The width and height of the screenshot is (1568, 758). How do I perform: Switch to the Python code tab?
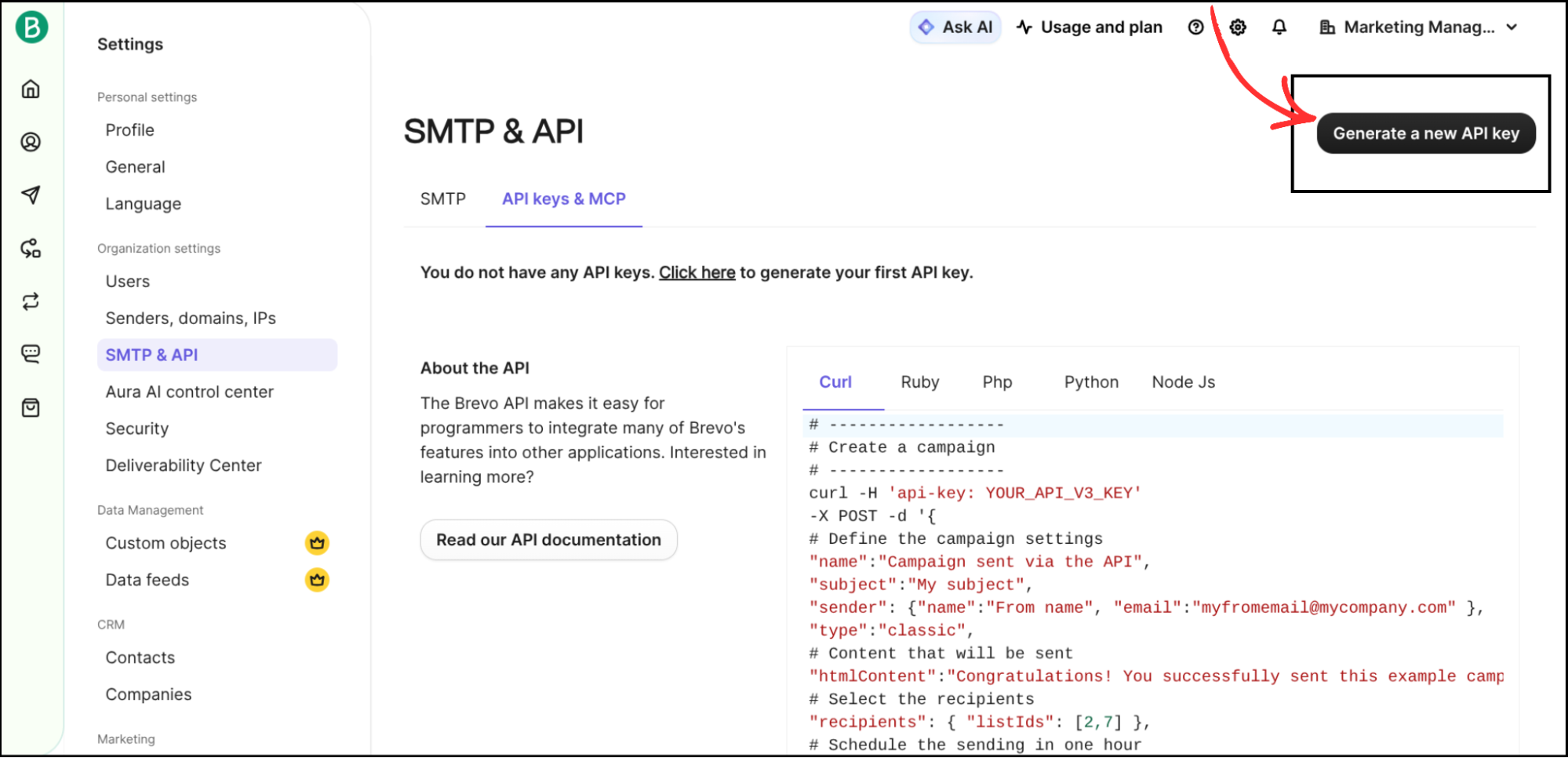coord(1090,382)
